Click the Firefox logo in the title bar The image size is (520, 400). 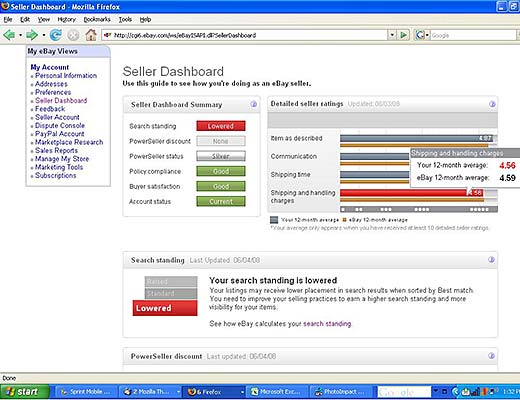click(x=5, y=6)
